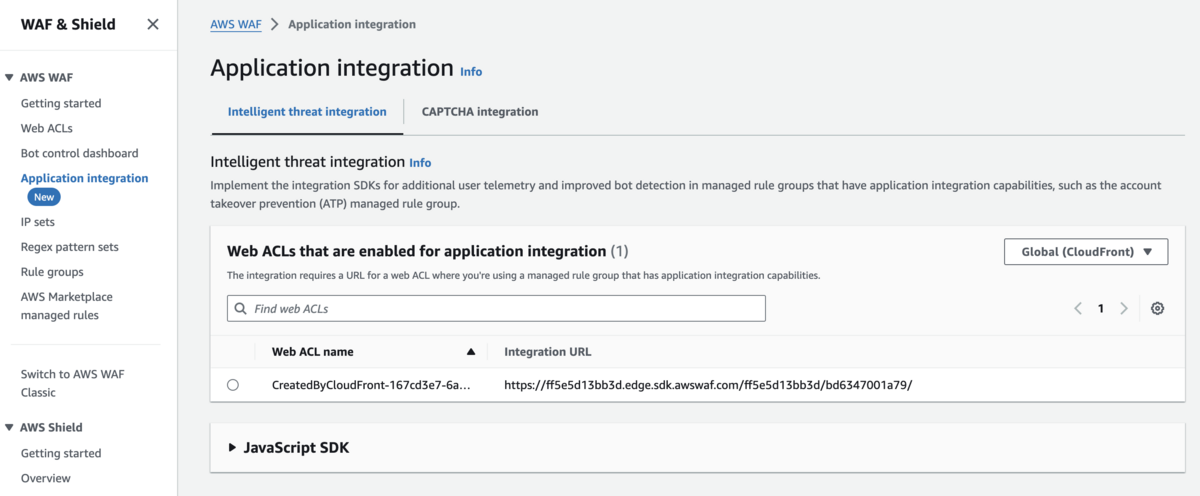Click the search magnifier icon
Image resolution: width=1200 pixels, height=496 pixels.
tap(241, 309)
